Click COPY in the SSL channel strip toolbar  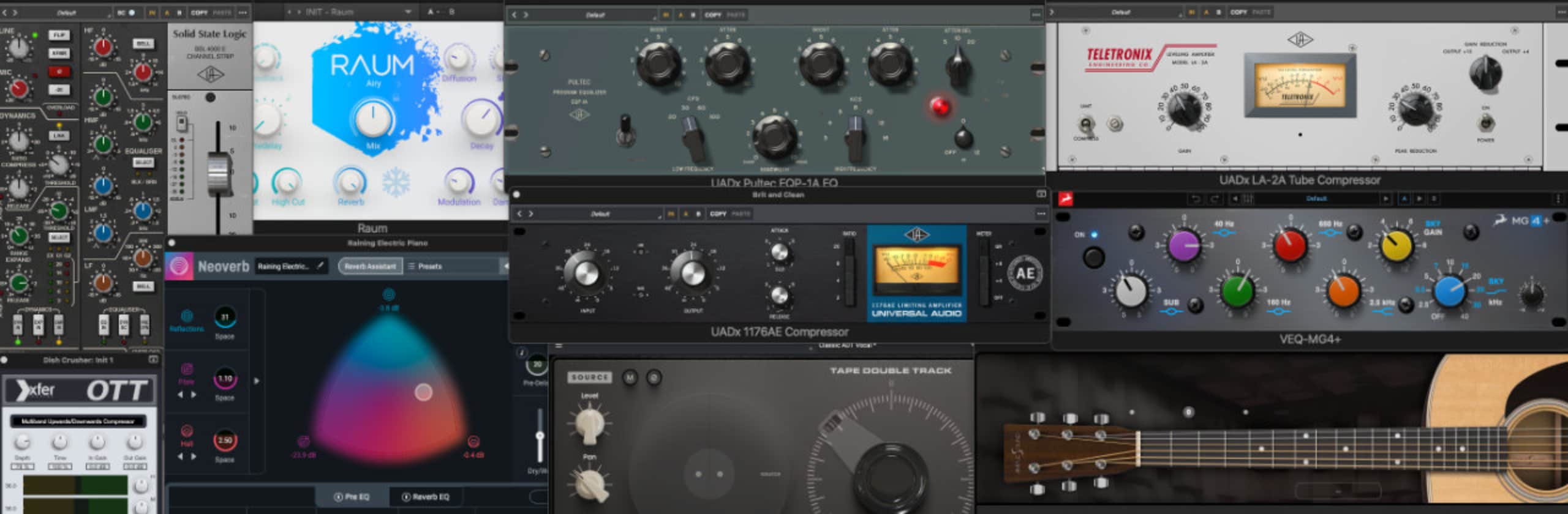[199, 12]
